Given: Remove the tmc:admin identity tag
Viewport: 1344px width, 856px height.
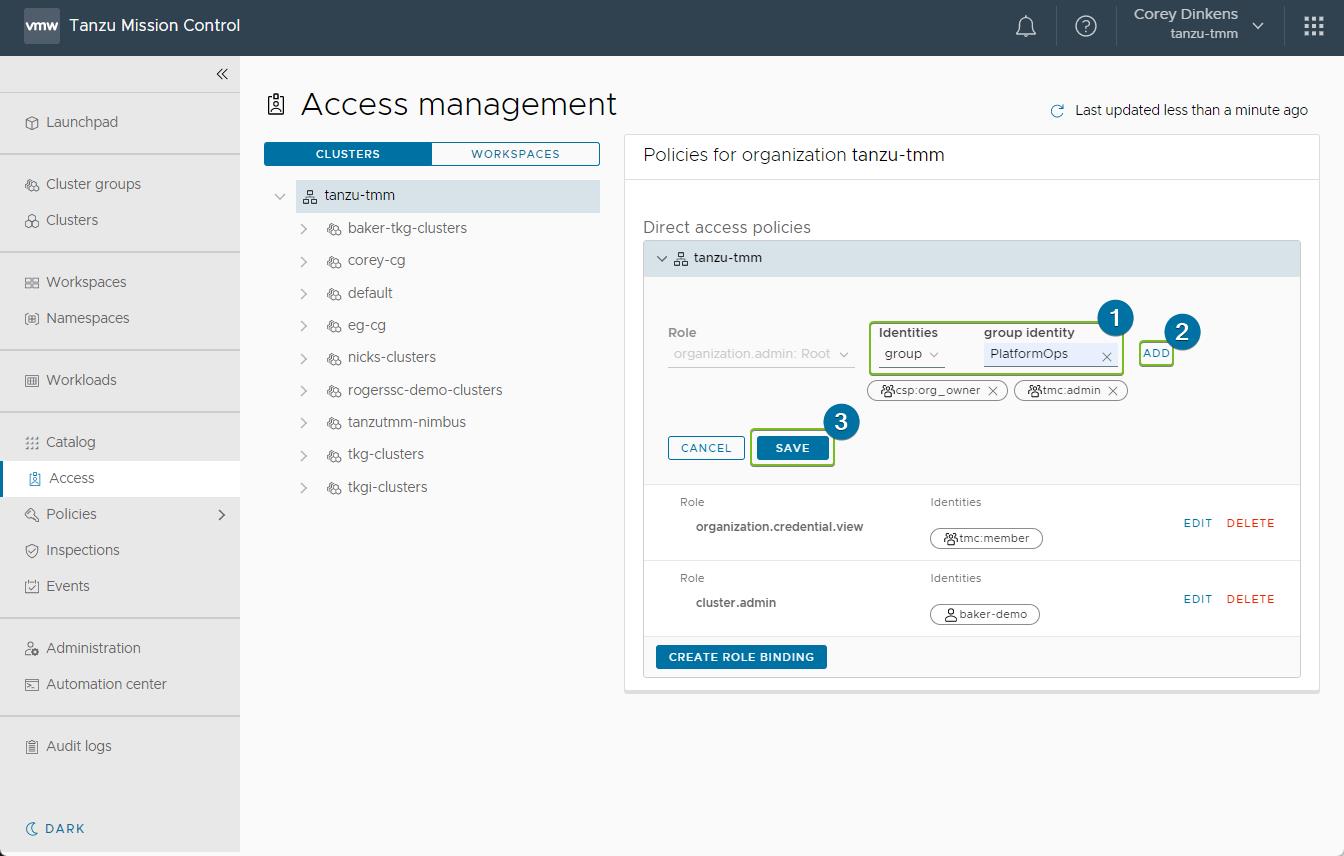Looking at the screenshot, I should [x=1112, y=391].
